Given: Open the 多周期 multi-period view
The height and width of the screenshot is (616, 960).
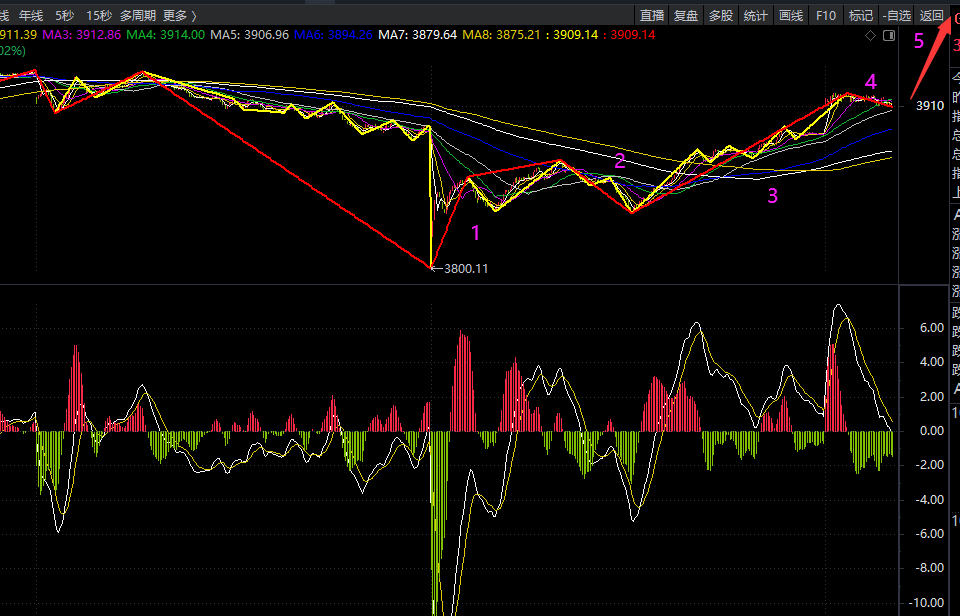Looking at the screenshot, I should [137, 16].
